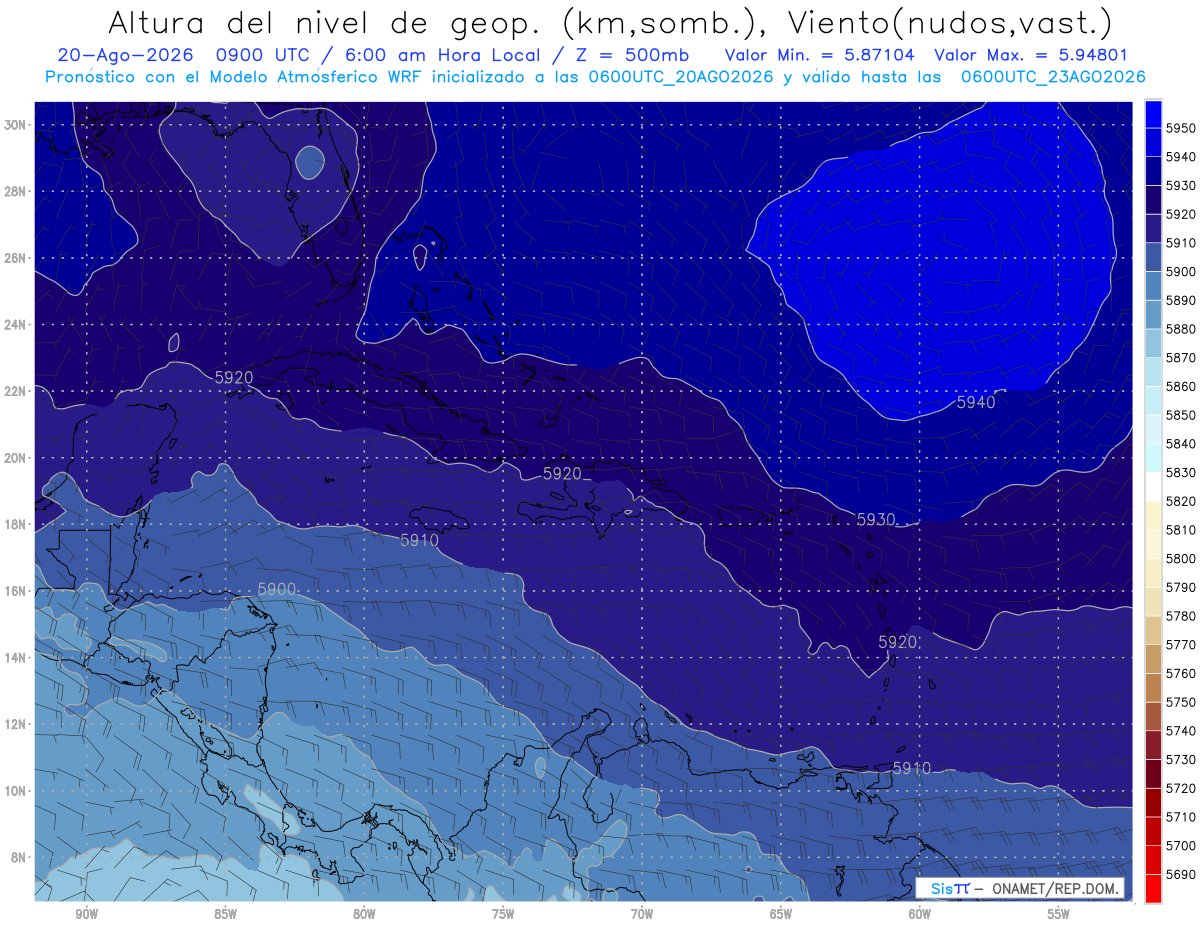
Task: Click the '0600UTC_20AGO2026' initialization time
Action: pyautogui.click(x=680, y=76)
